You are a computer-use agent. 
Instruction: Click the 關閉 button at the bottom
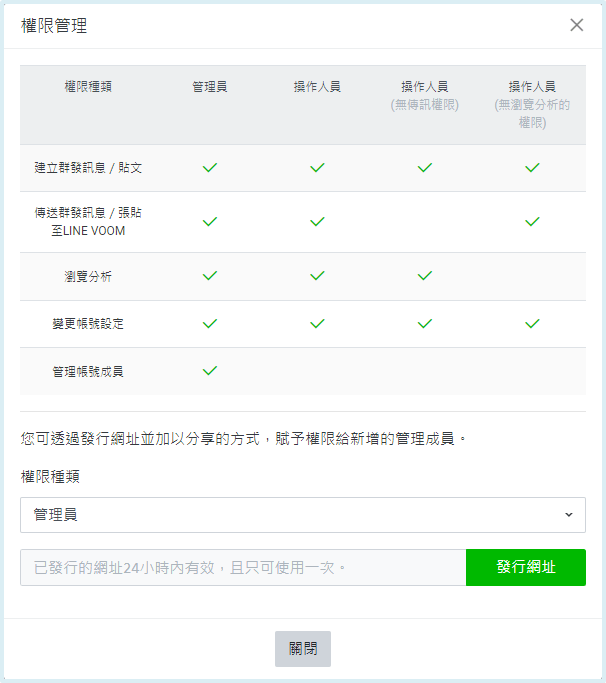coord(302,648)
